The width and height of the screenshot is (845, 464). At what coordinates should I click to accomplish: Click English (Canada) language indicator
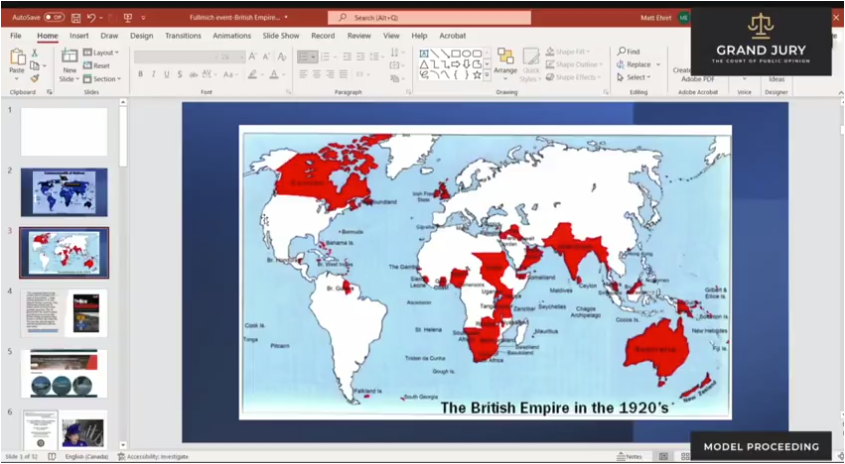(86, 456)
